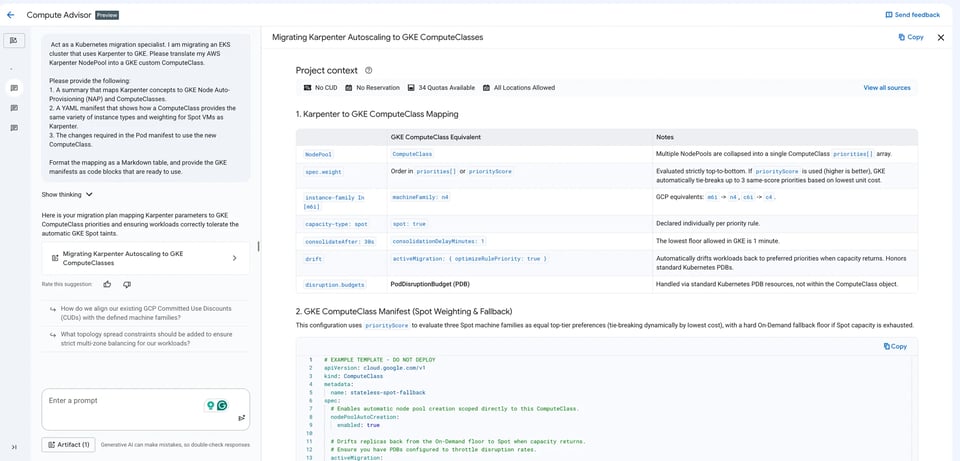Select the third chat history icon

pos(14,128)
